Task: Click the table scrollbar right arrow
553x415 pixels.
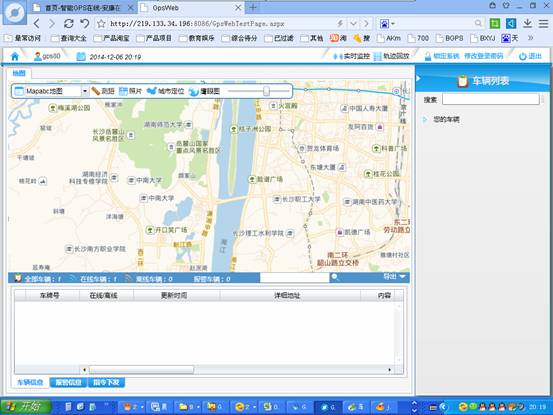Action: point(389,370)
